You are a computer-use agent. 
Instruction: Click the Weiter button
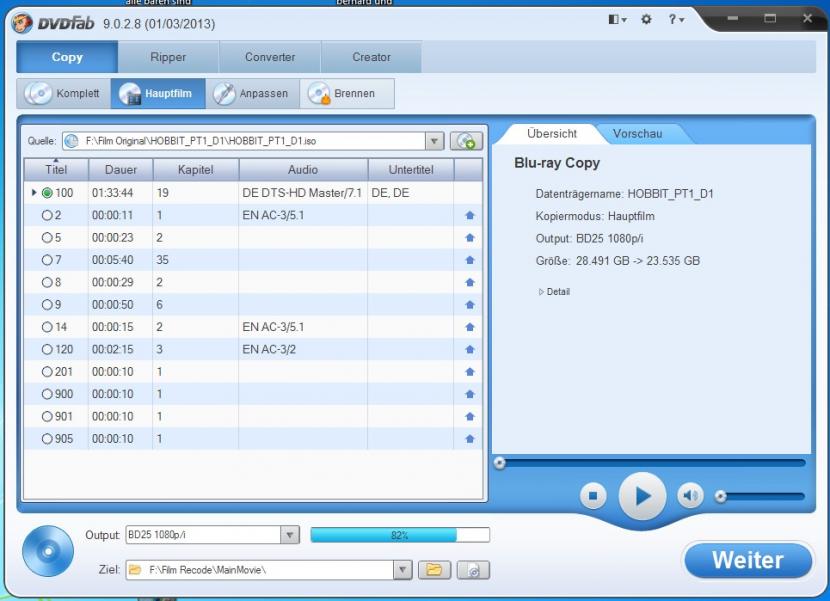pyautogui.click(x=747, y=560)
